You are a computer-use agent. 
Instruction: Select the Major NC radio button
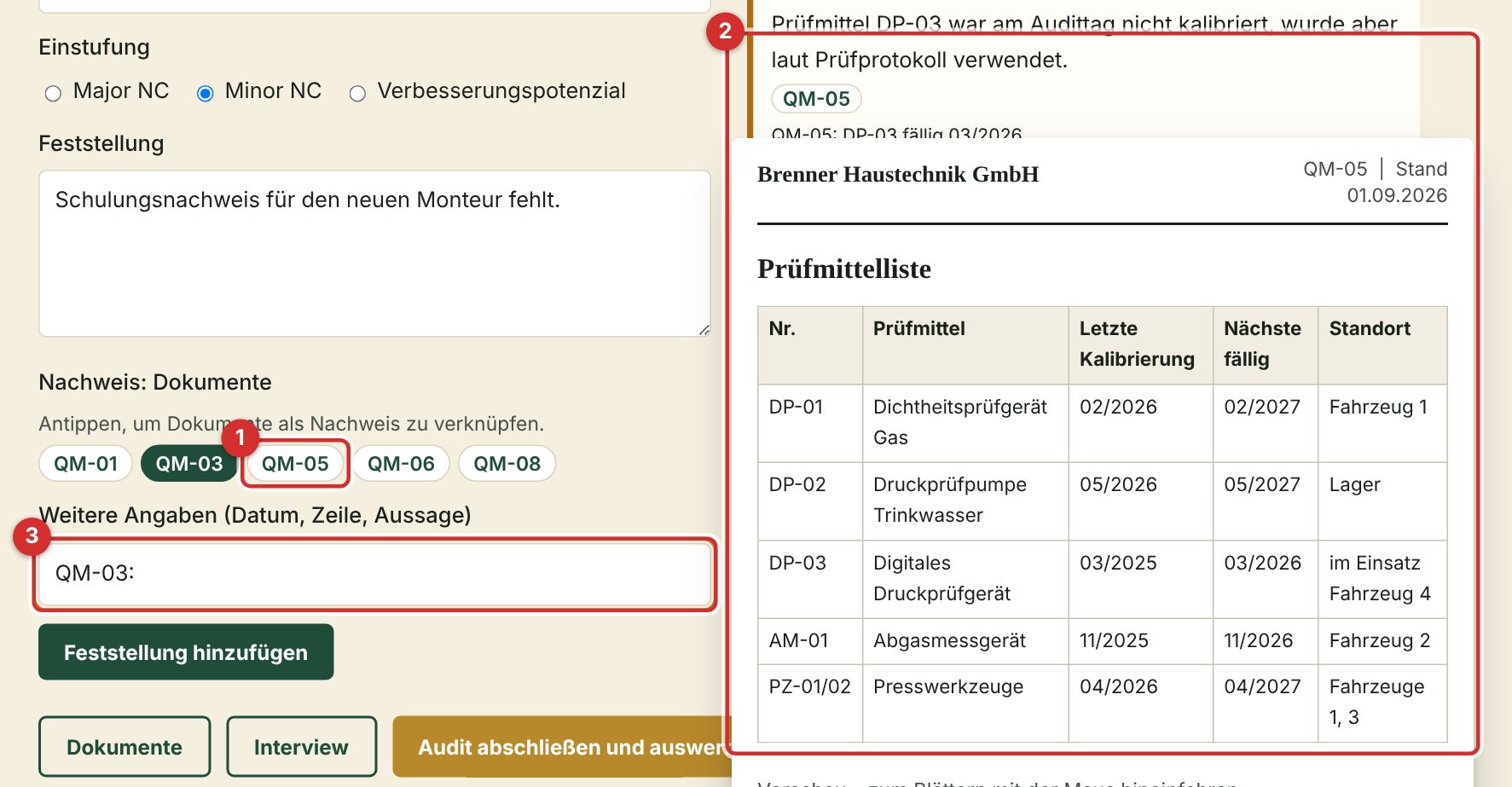(x=53, y=93)
